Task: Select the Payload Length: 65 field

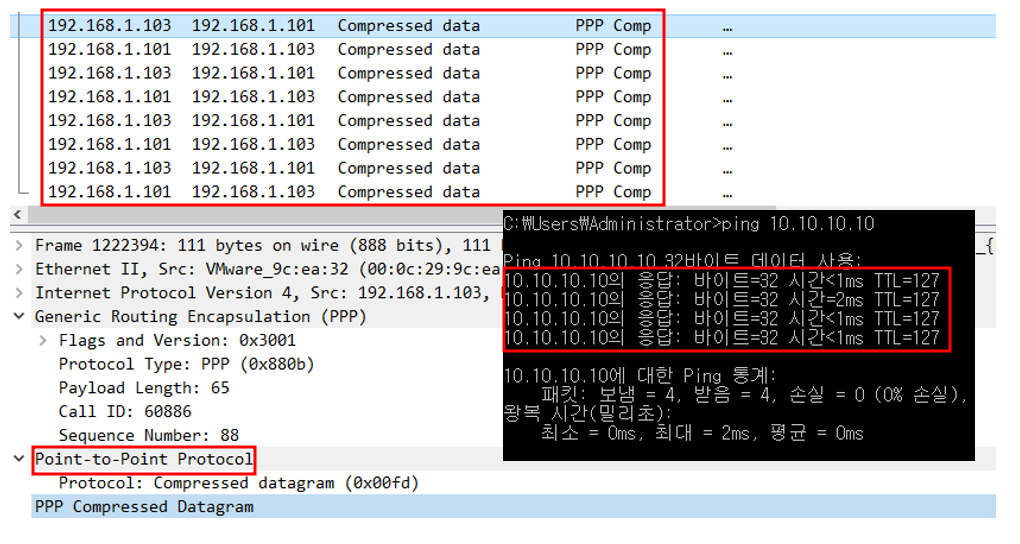Action: pyautogui.click(x=144, y=388)
